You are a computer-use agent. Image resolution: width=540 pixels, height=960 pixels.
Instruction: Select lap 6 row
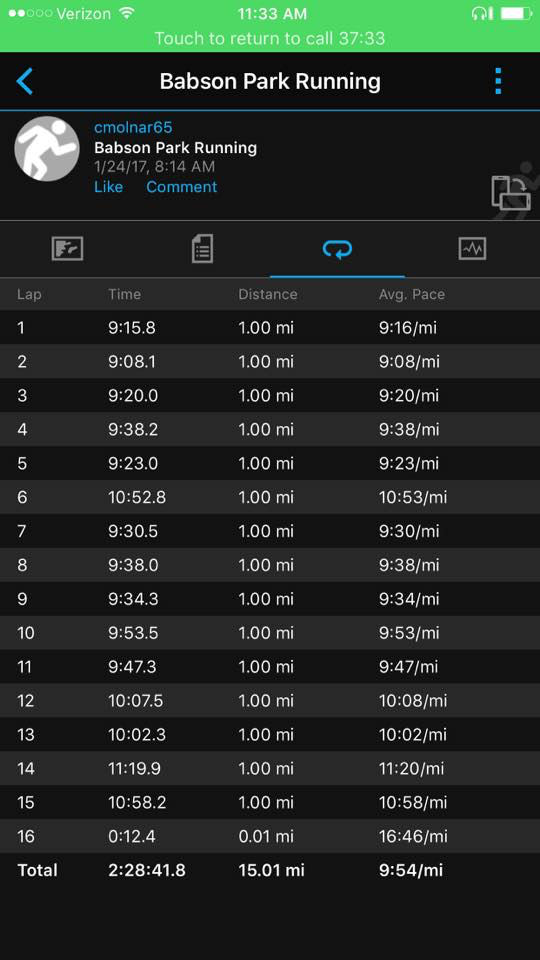click(270, 497)
